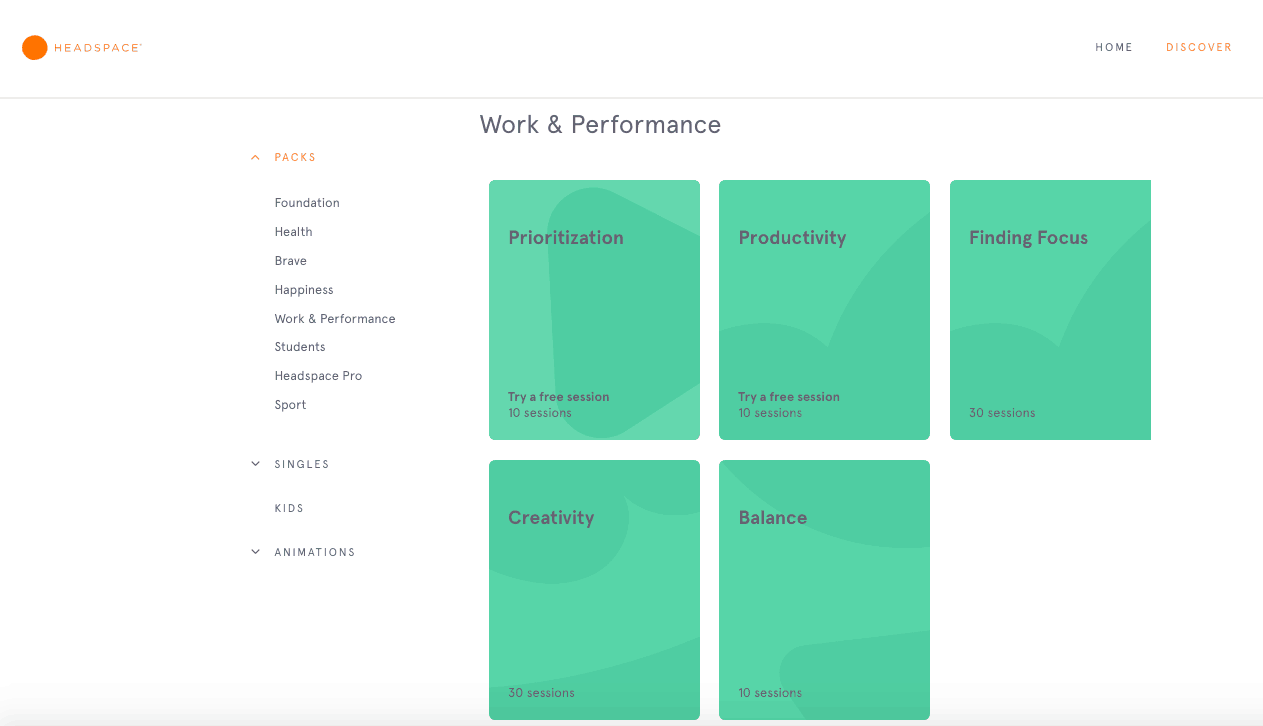Open the Creativity pack card

coord(594,590)
